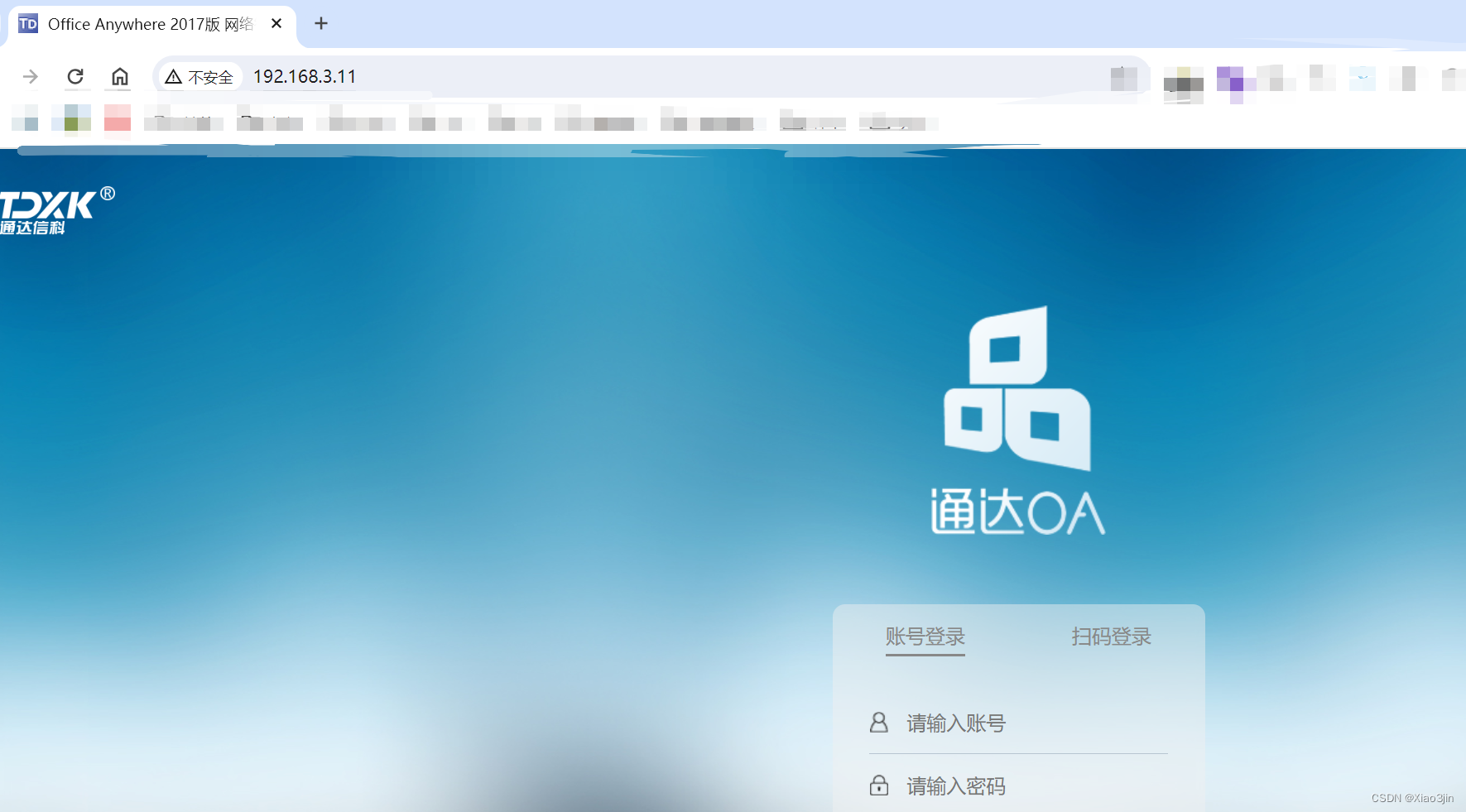The height and width of the screenshot is (812, 1466).
Task: Click the CSDN @Xiao3jin watermark
Action: coord(1412,798)
